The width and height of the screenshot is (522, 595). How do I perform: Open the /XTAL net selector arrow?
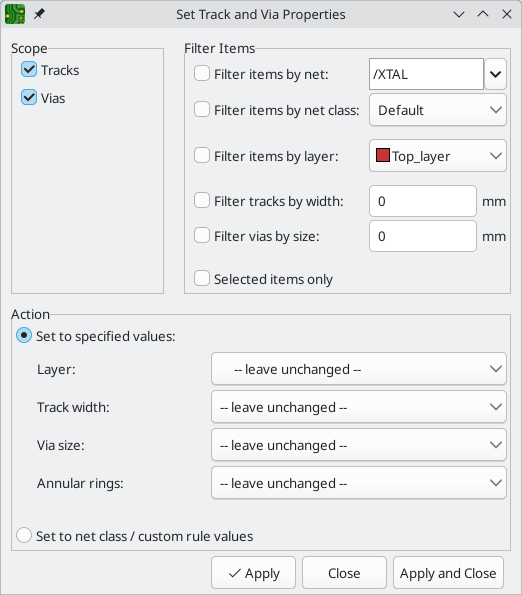495,74
